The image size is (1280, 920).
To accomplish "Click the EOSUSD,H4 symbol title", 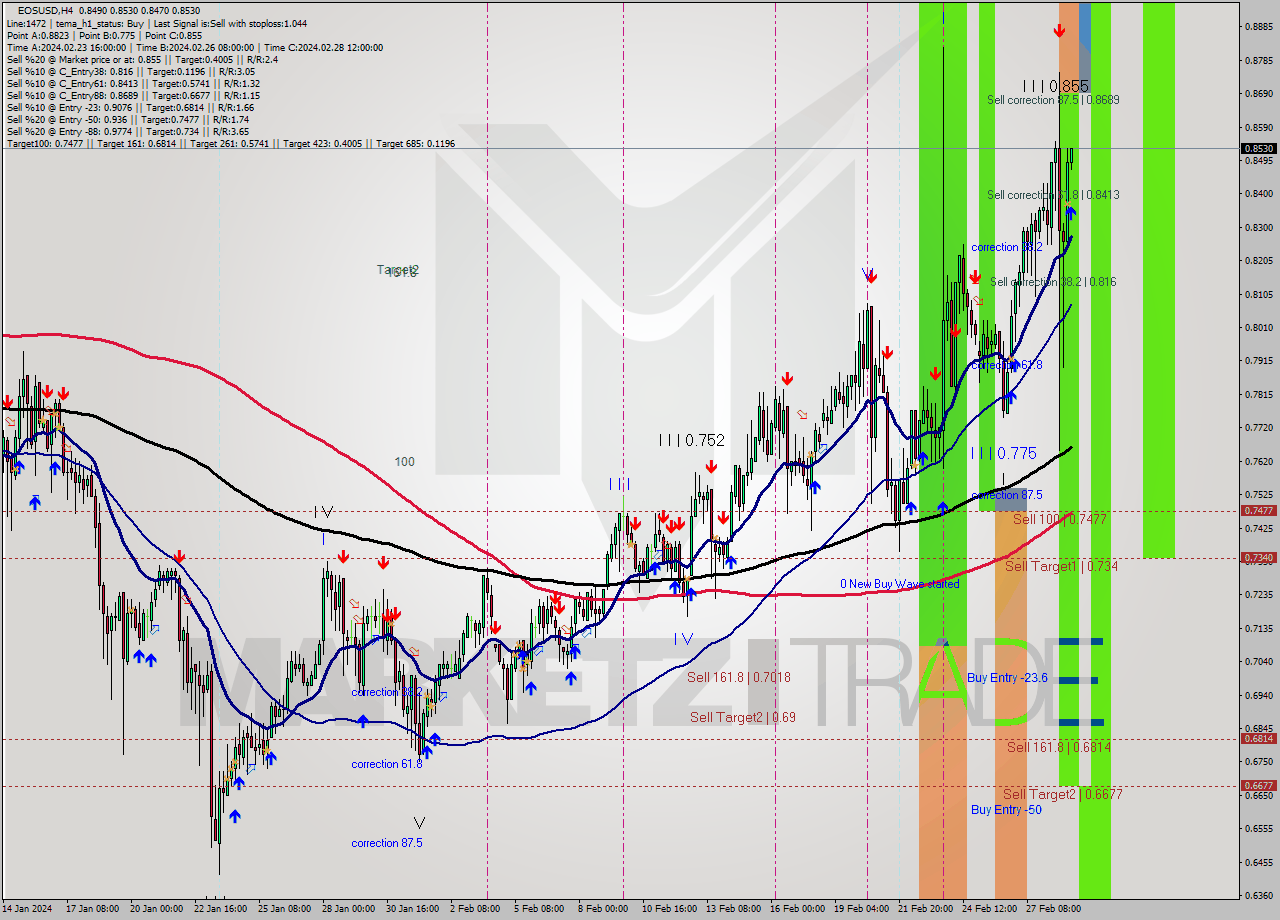I will pyautogui.click(x=45, y=10).
